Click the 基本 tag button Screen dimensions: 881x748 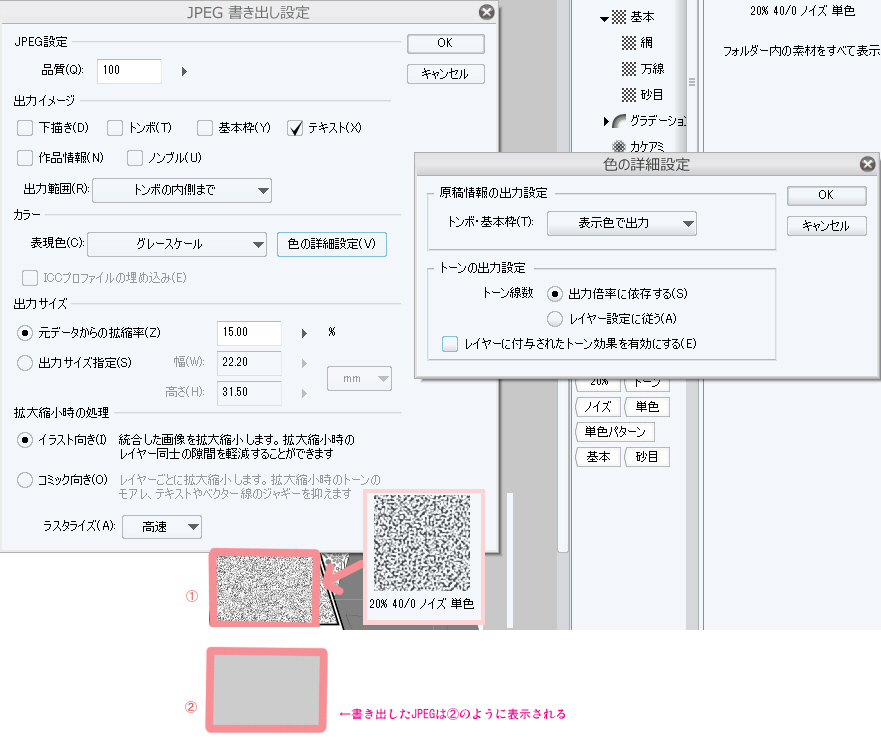coord(598,457)
